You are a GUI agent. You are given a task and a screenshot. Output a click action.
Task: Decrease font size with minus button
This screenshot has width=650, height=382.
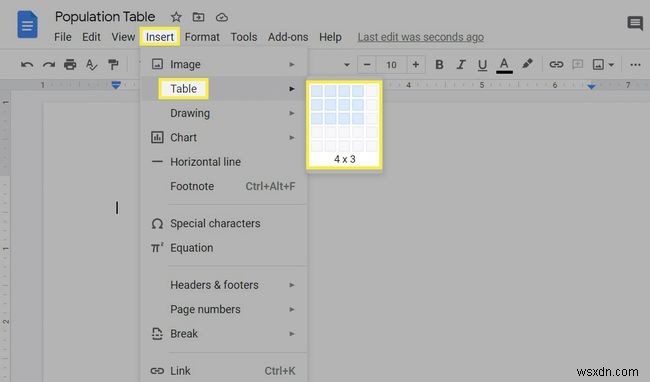coord(367,65)
